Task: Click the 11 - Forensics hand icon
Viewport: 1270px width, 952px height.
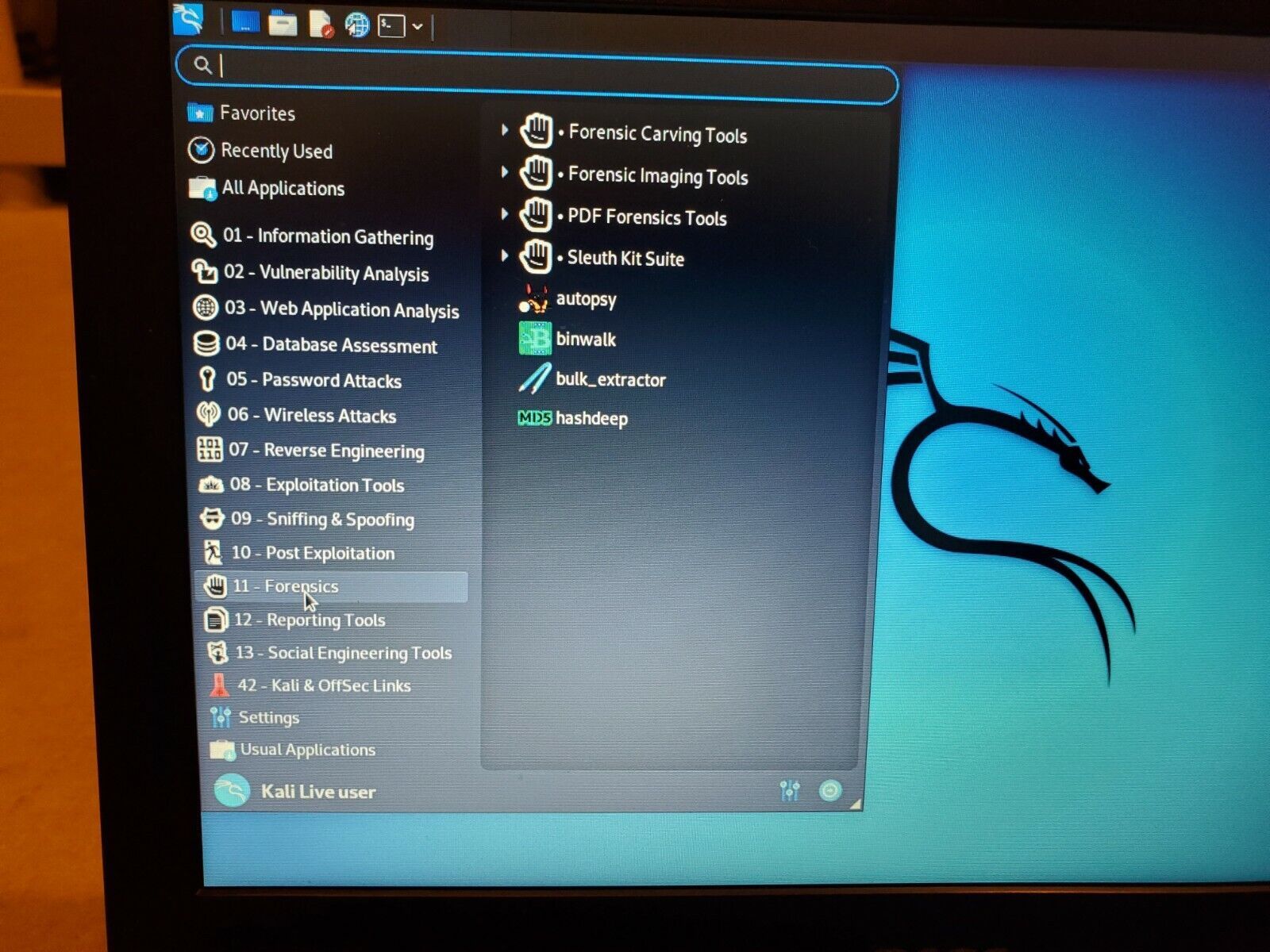Action: coord(215,586)
